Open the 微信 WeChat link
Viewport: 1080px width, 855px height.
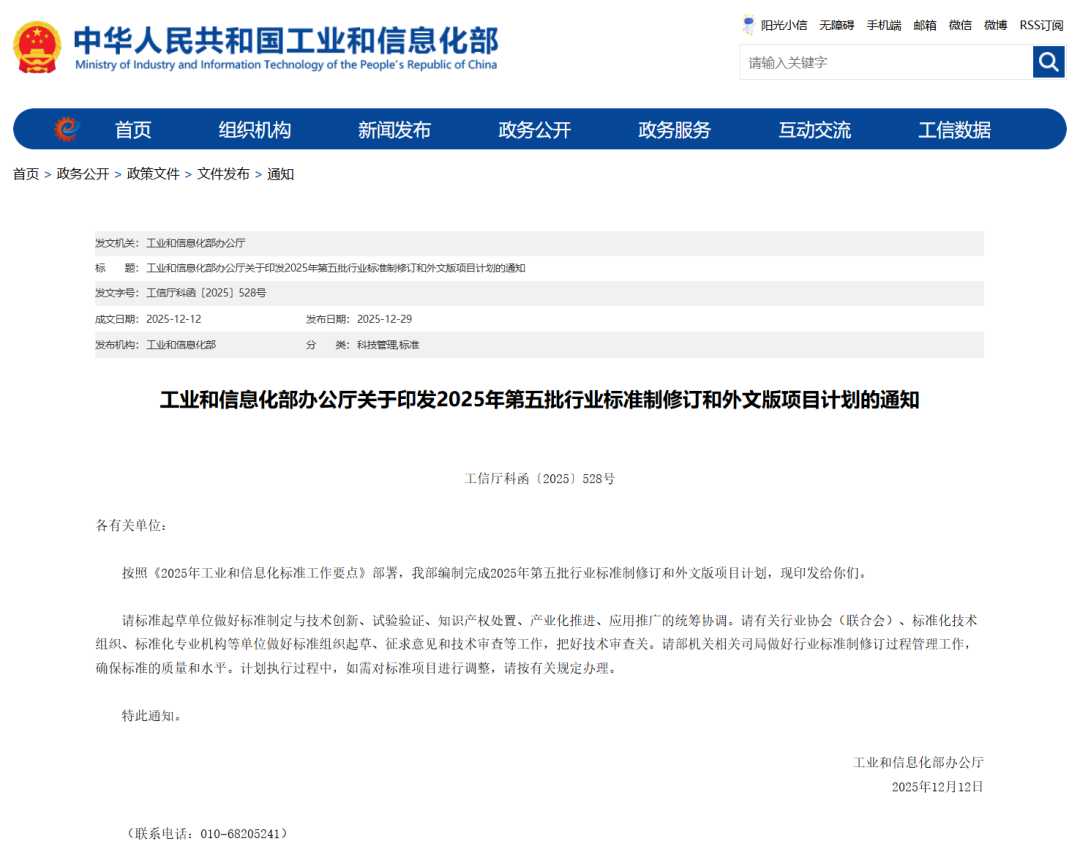pyautogui.click(x=959, y=24)
